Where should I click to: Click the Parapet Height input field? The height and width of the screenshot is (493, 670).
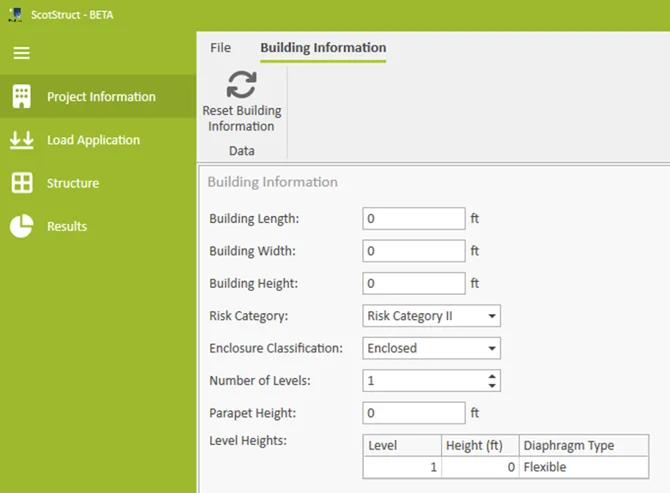coord(414,413)
